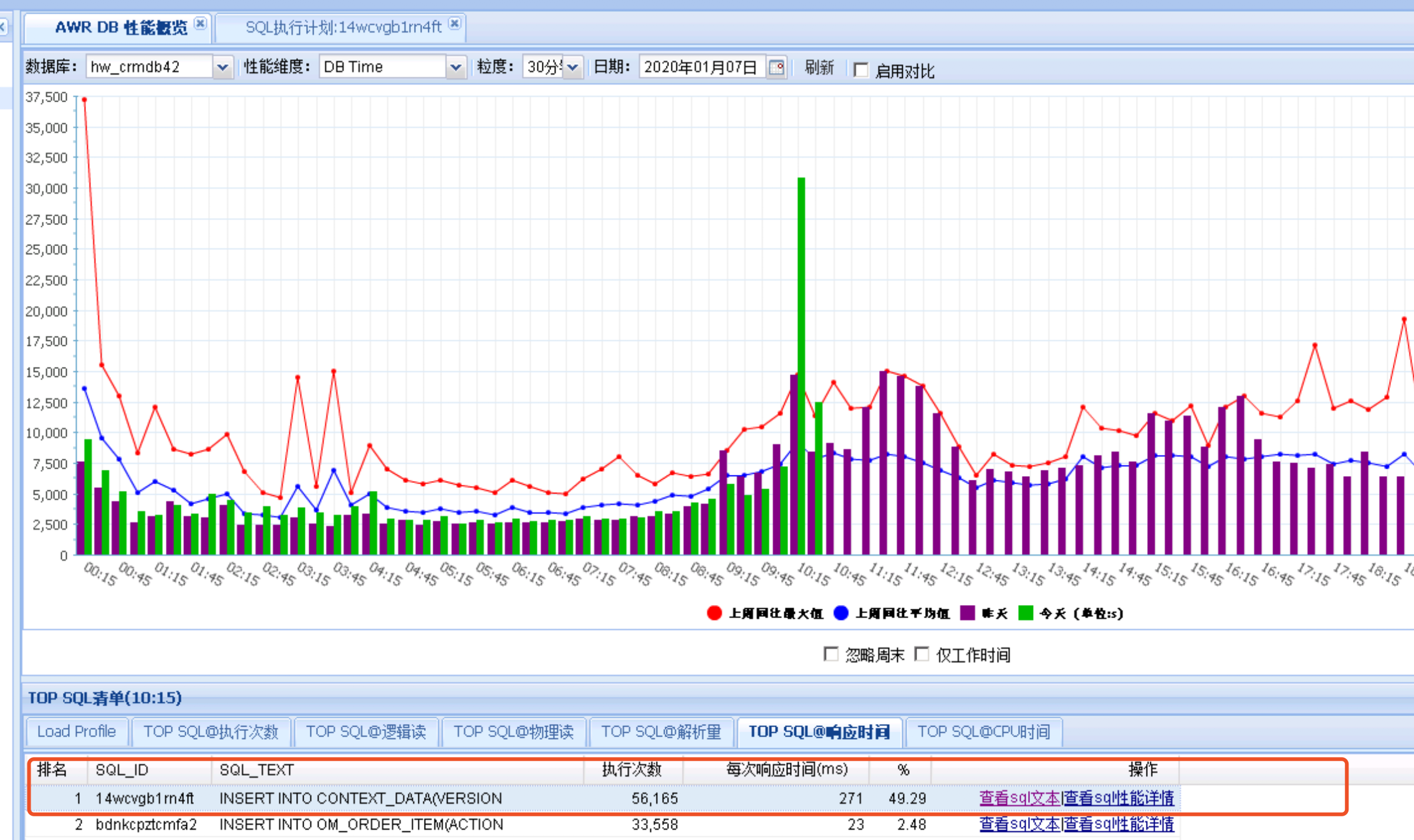This screenshot has width=1414, height=840.
Task: Switch to TOP SQL@逻辑读 tab
Action: pos(366,732)
